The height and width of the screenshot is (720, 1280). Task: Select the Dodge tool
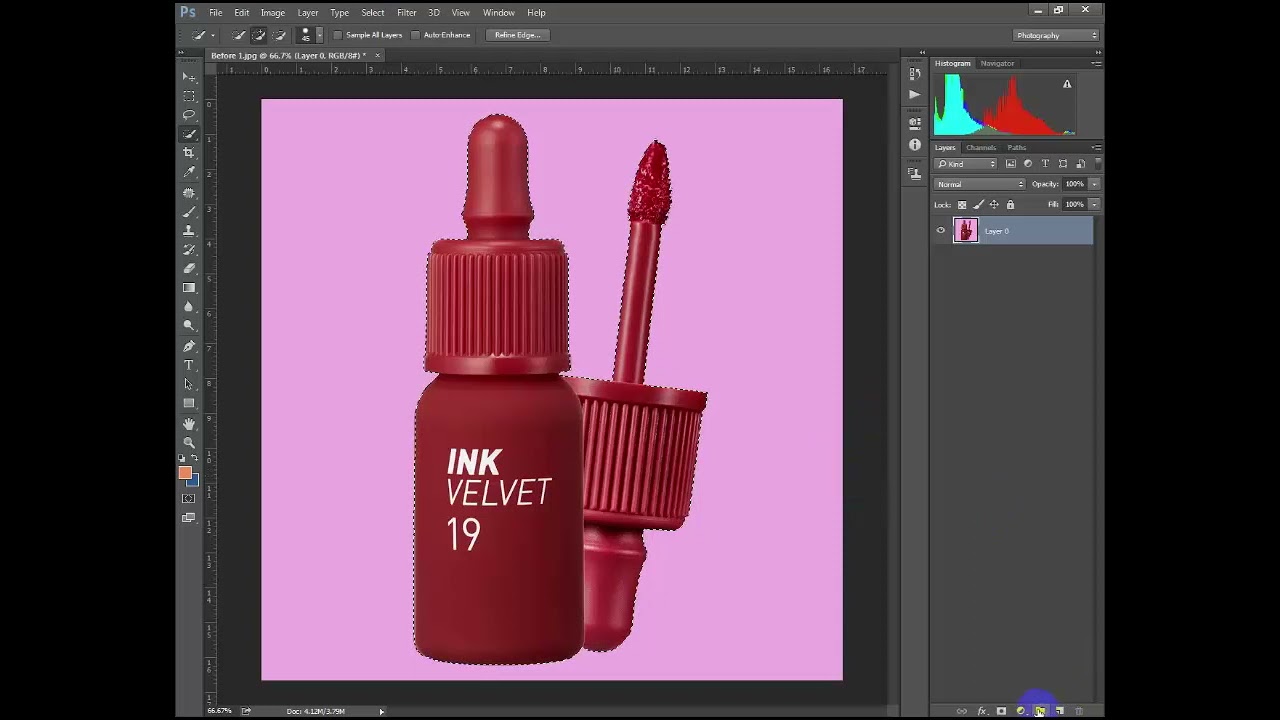[189, 326]
